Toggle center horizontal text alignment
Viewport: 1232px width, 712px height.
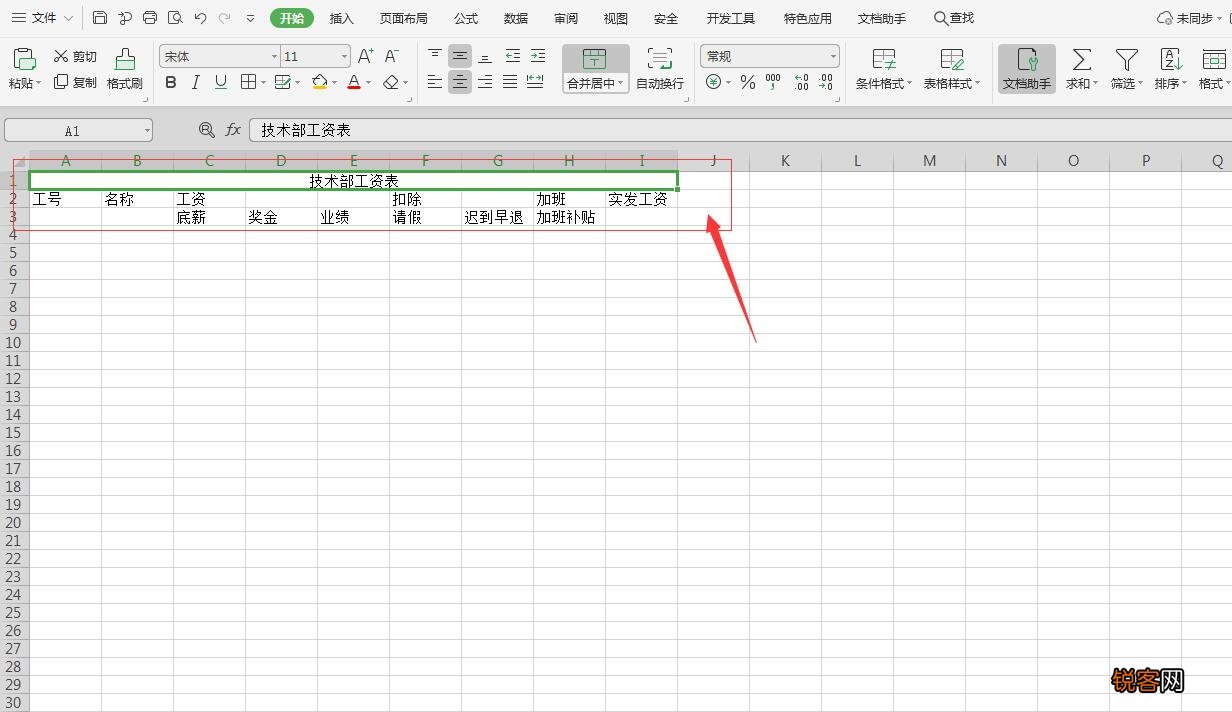(460, 82)
